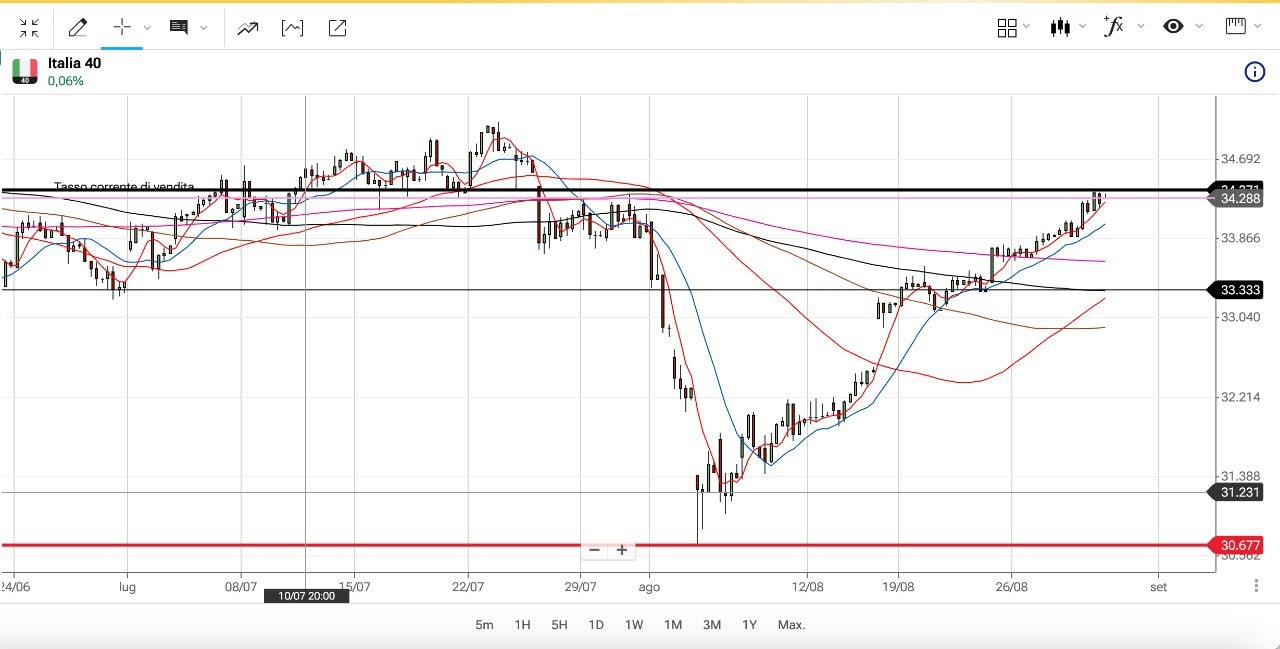Open the three-dot menu at the bottom right
The width and height of the screenshot is (1280, 649).
(x=1256, y=586)
